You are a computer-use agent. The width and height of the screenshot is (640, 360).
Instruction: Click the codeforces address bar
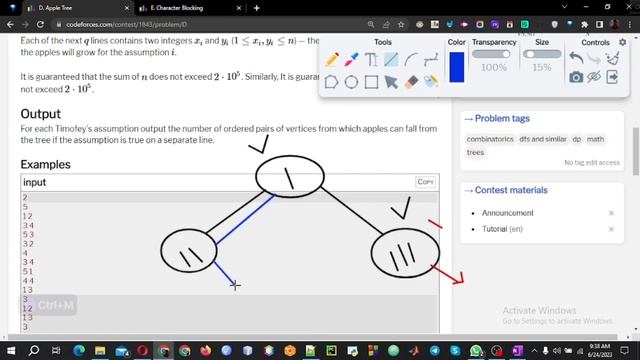[x=208, y=24]
